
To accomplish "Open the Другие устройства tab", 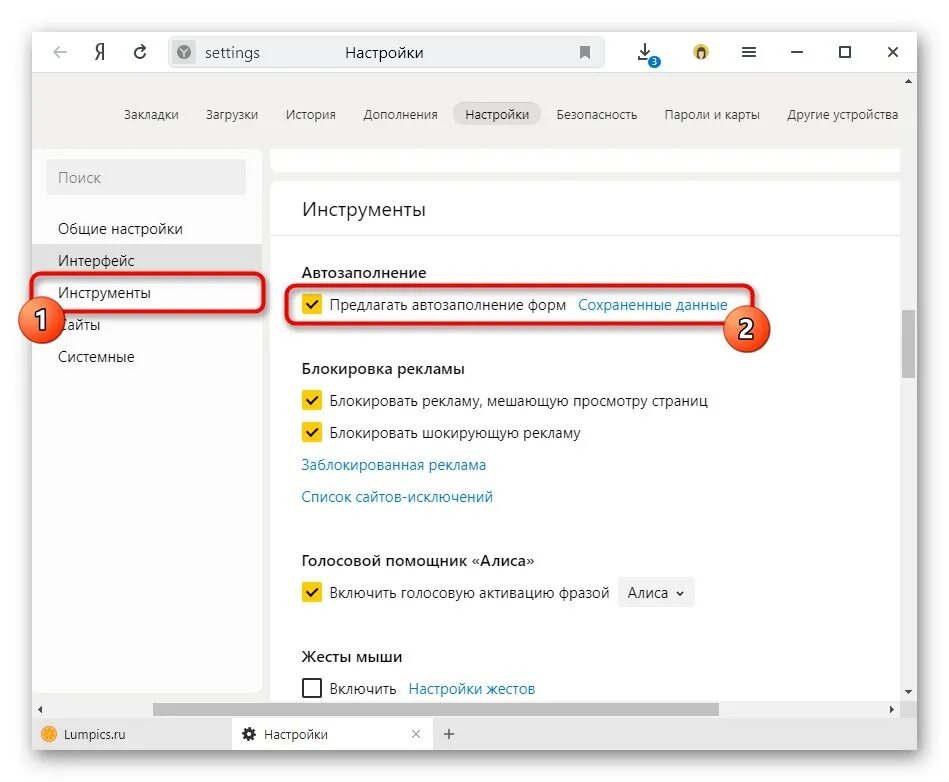I will [x=842, y=114].
